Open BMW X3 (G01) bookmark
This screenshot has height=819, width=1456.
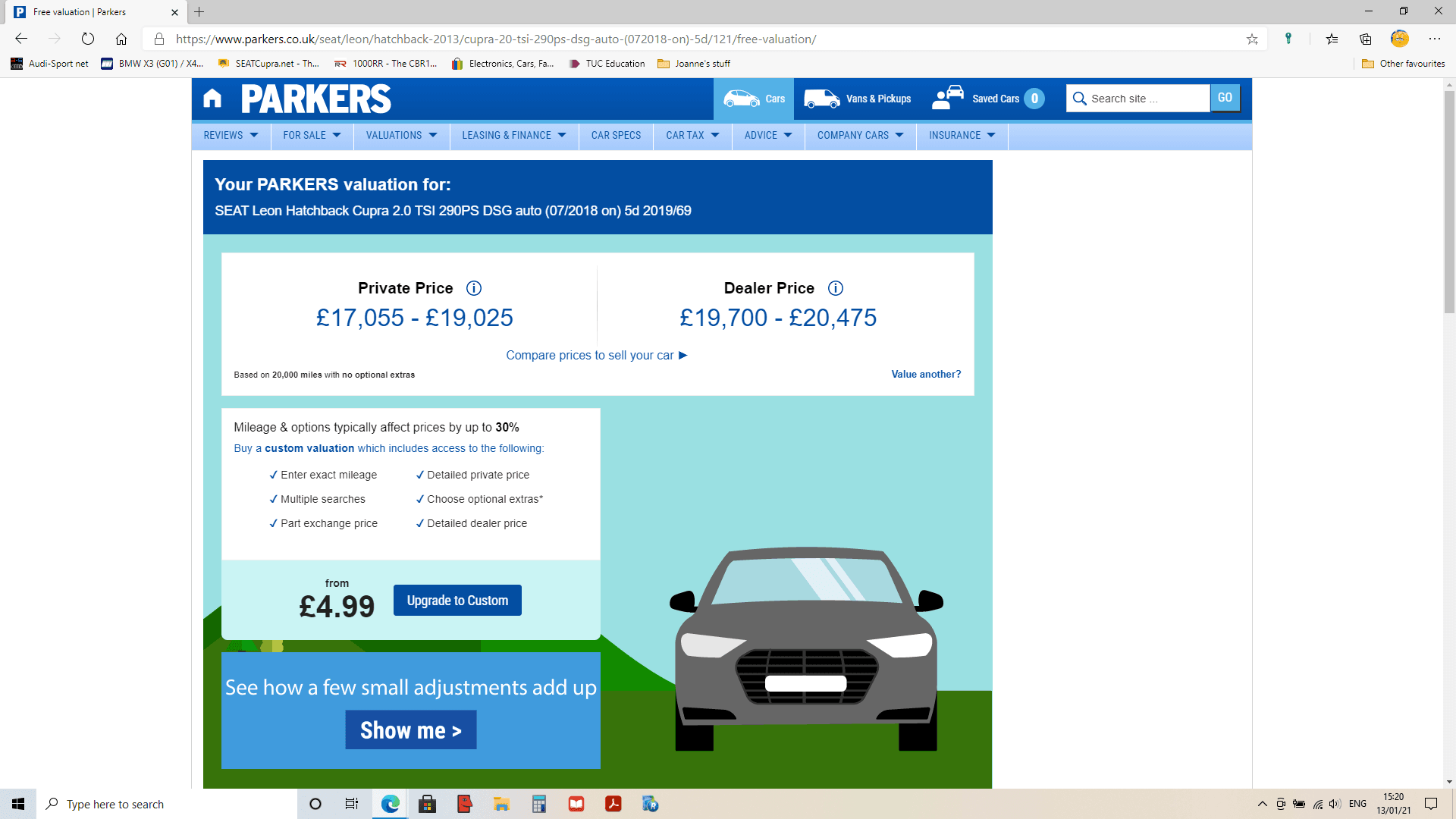point(152,64)
